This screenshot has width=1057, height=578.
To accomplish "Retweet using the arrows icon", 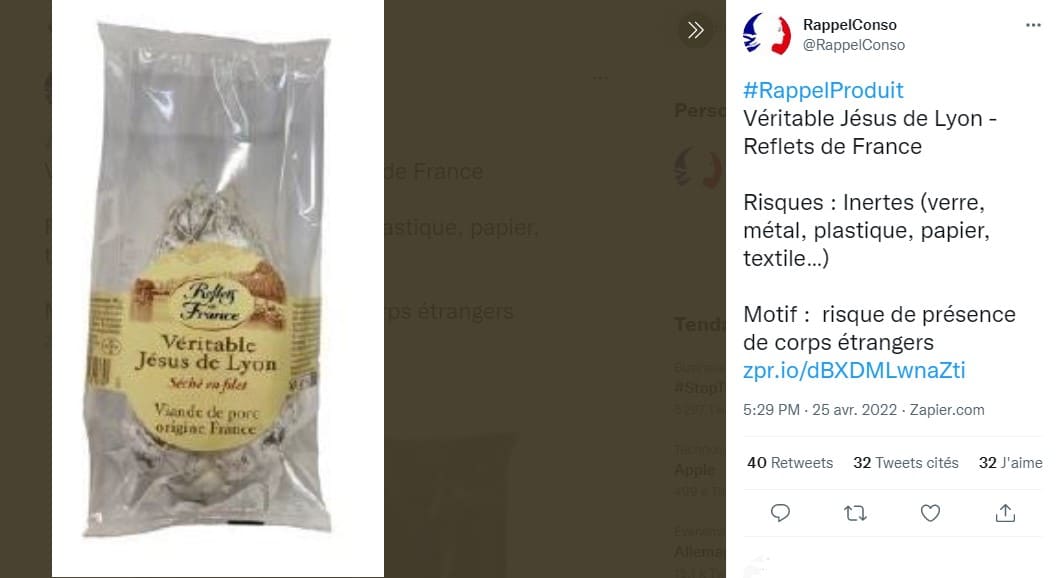I will (855, 513).
